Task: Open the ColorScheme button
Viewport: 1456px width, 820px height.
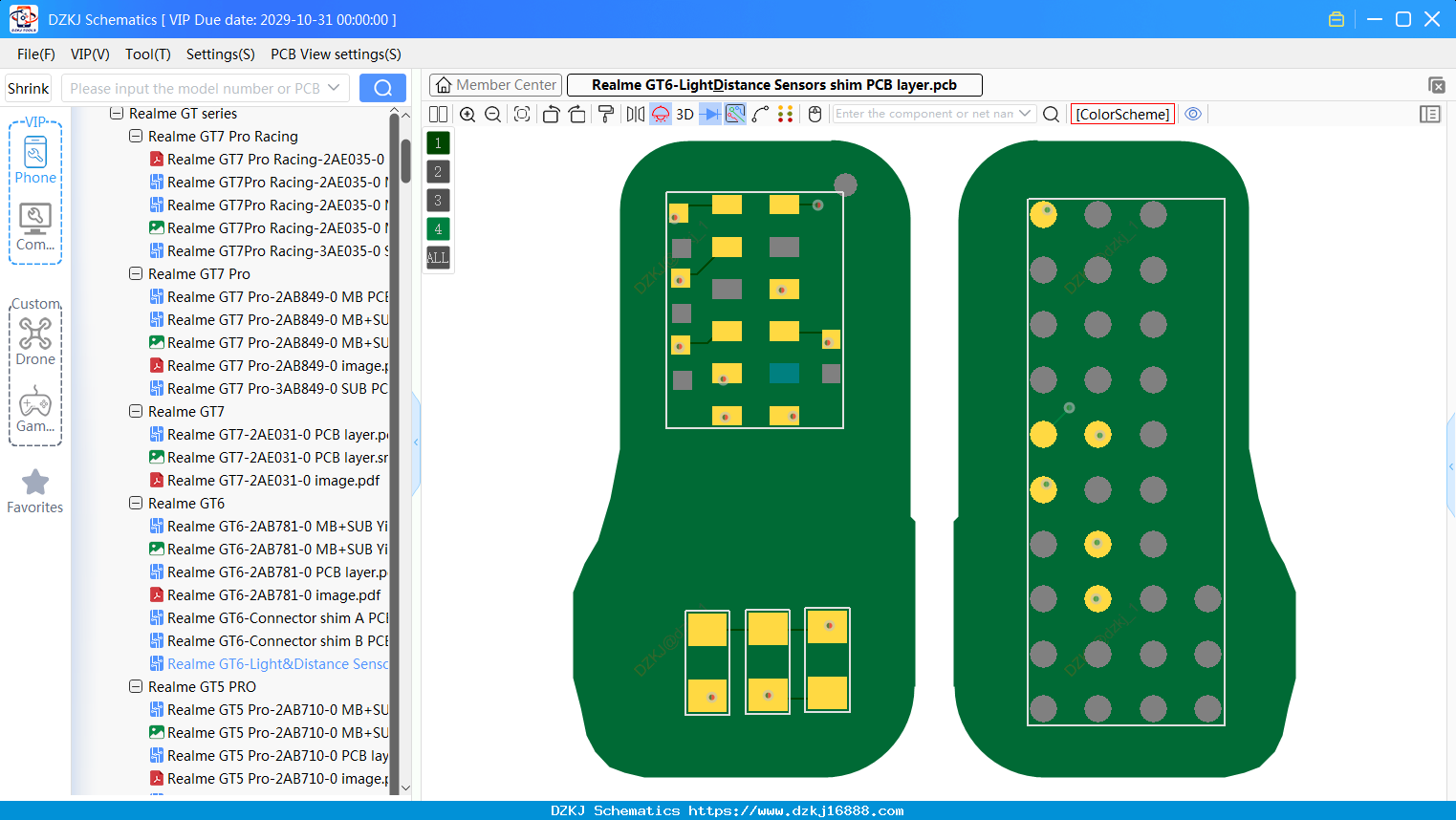Action: (1122, 114)
